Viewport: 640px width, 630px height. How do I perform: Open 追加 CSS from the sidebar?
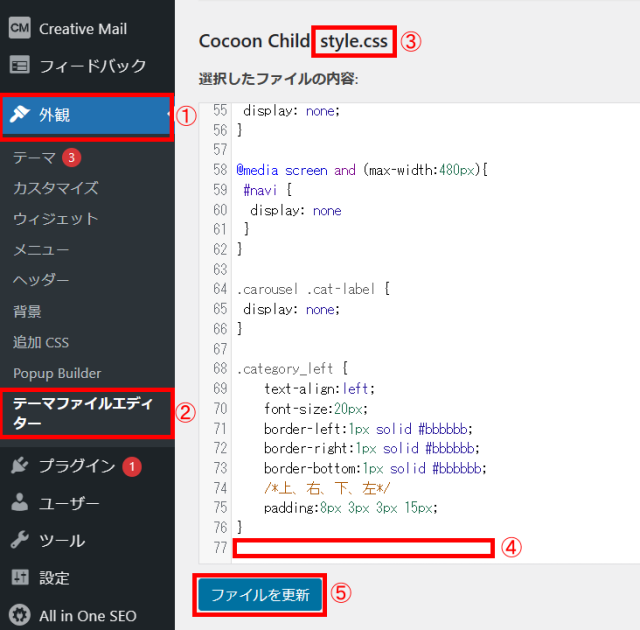click(41, 342)
